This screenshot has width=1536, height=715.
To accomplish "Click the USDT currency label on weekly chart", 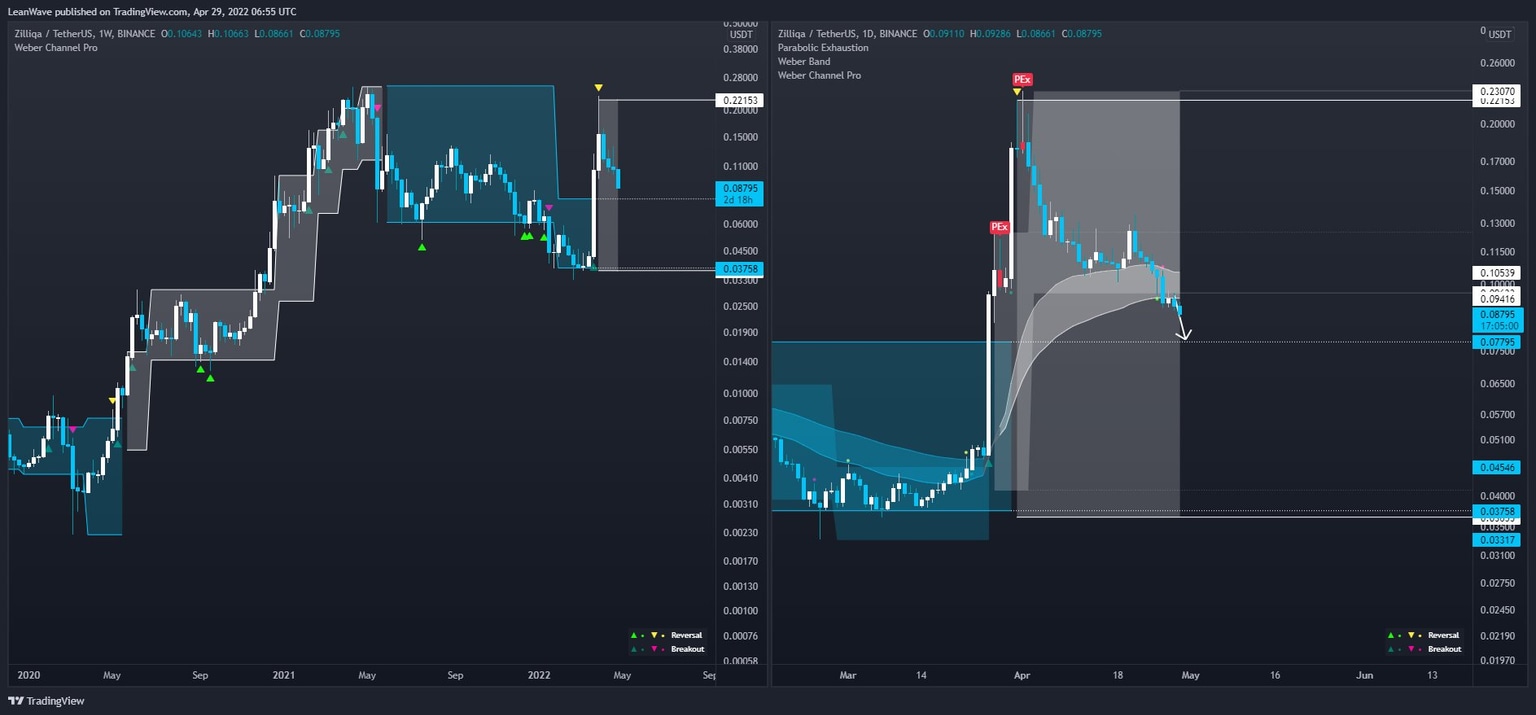I will [x=740, y=34].
